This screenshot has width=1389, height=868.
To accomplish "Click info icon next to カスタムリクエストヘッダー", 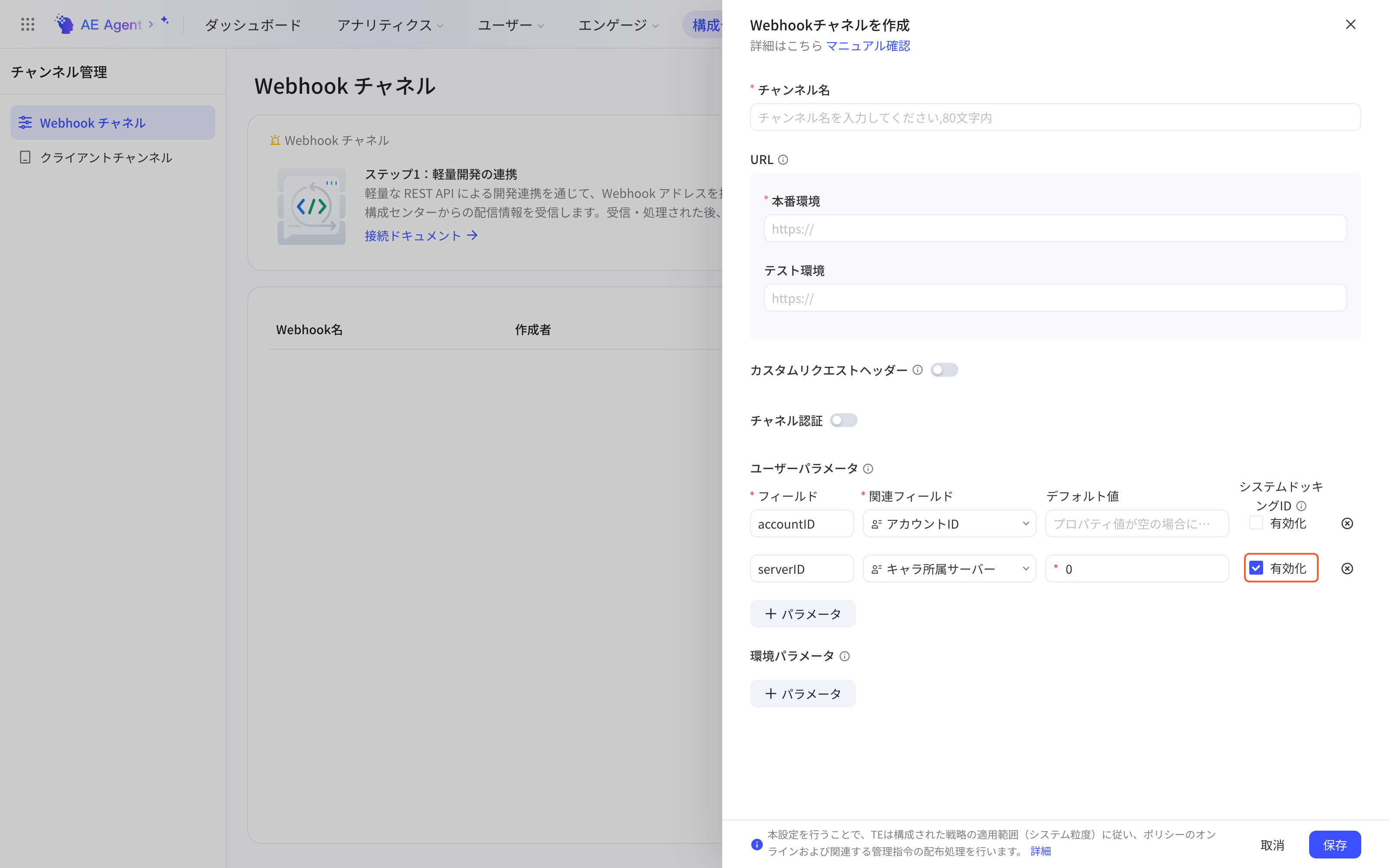I will point(917,370).
